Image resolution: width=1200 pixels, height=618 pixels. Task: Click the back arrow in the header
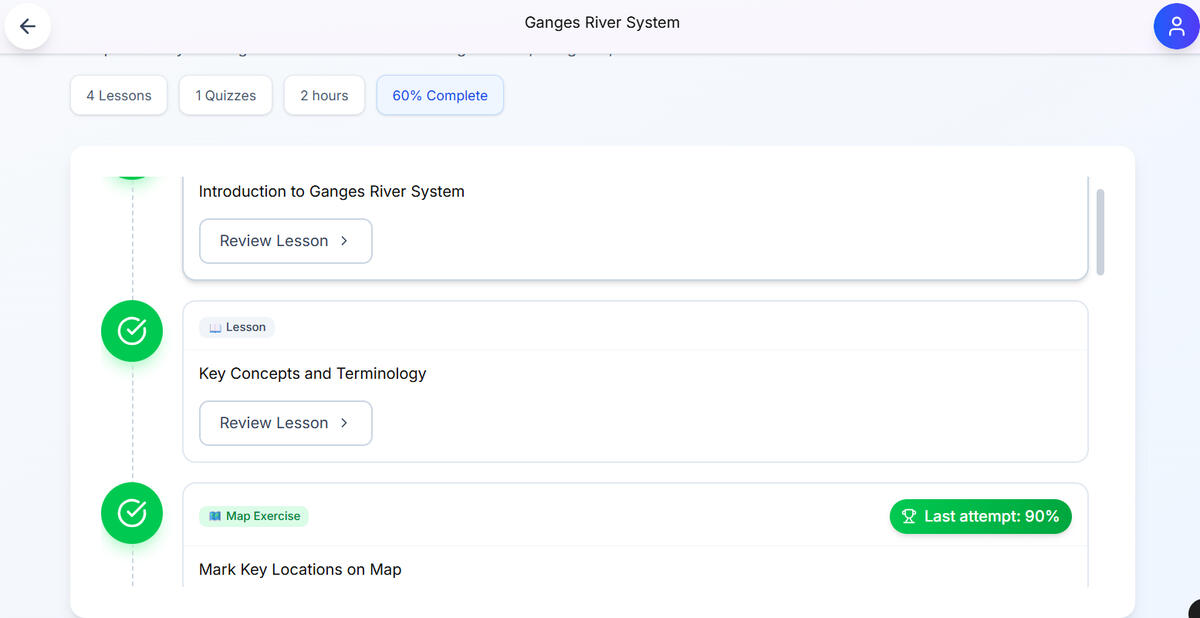(27, 26)
